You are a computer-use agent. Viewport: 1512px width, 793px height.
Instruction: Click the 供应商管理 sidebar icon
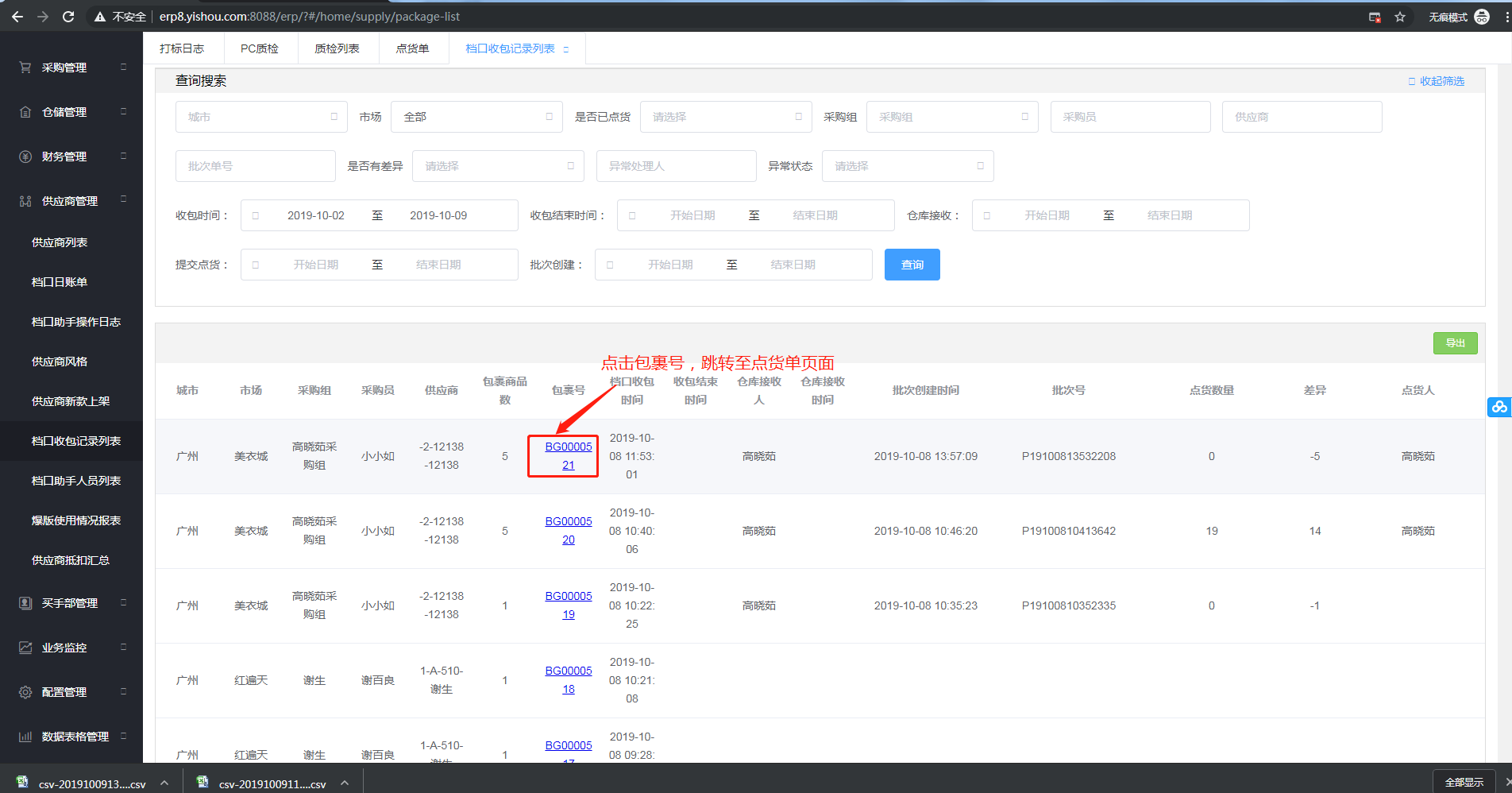coord(25,201)
